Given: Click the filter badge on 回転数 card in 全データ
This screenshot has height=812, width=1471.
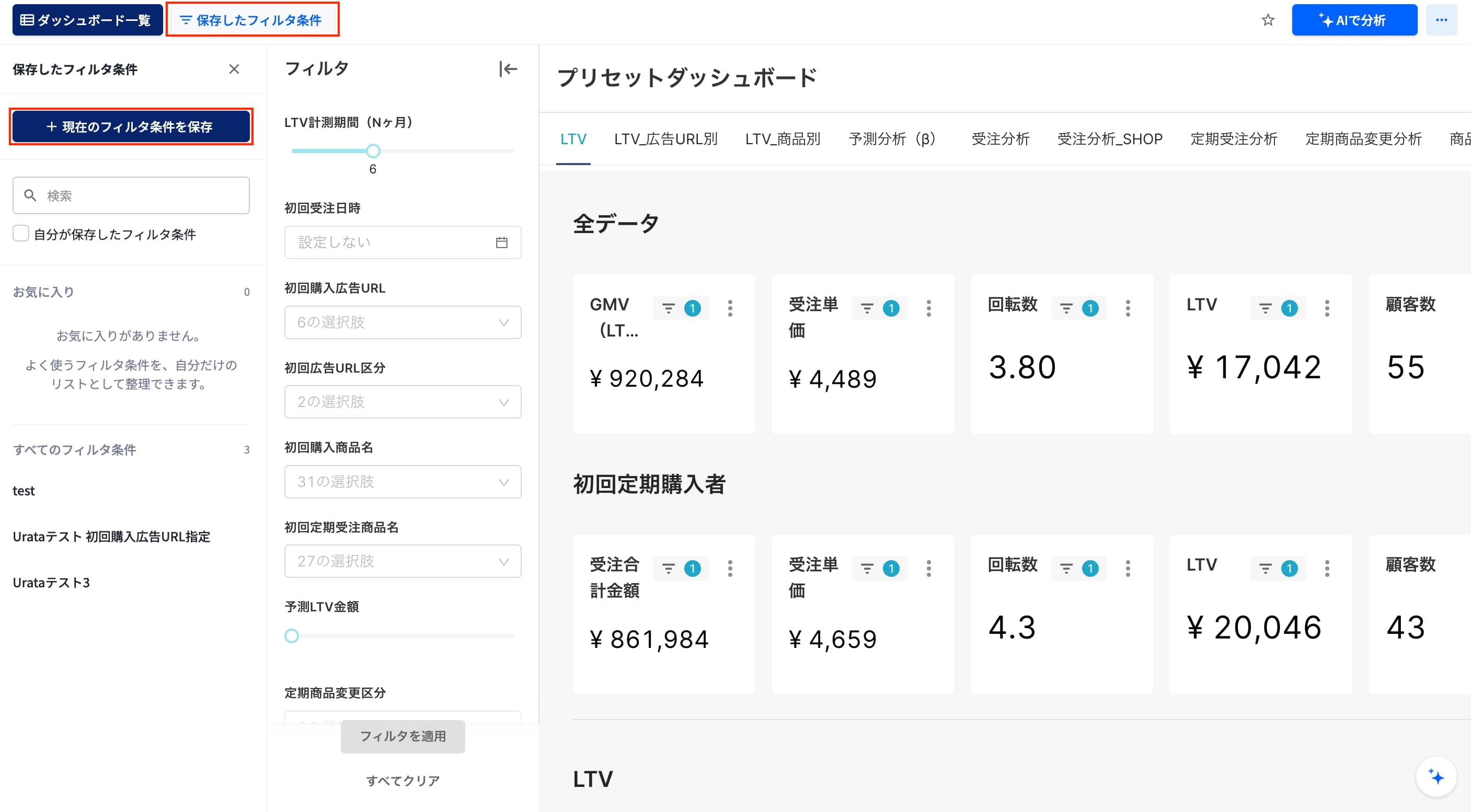Looking at the screenshot, I should pos(1078,308).
